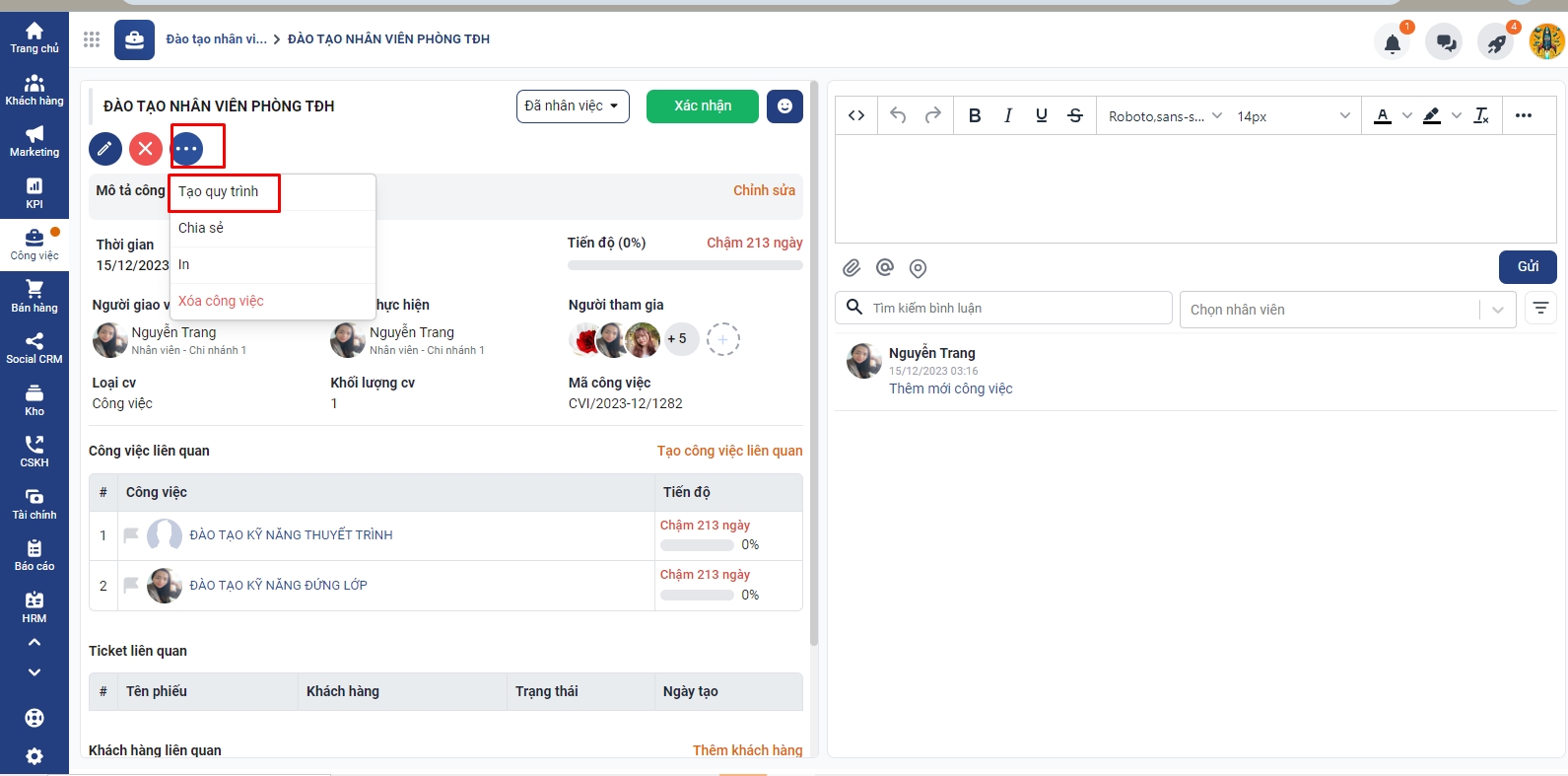
Task: Open the apps grid launcher icon
Action: click(x=92, y=39)
